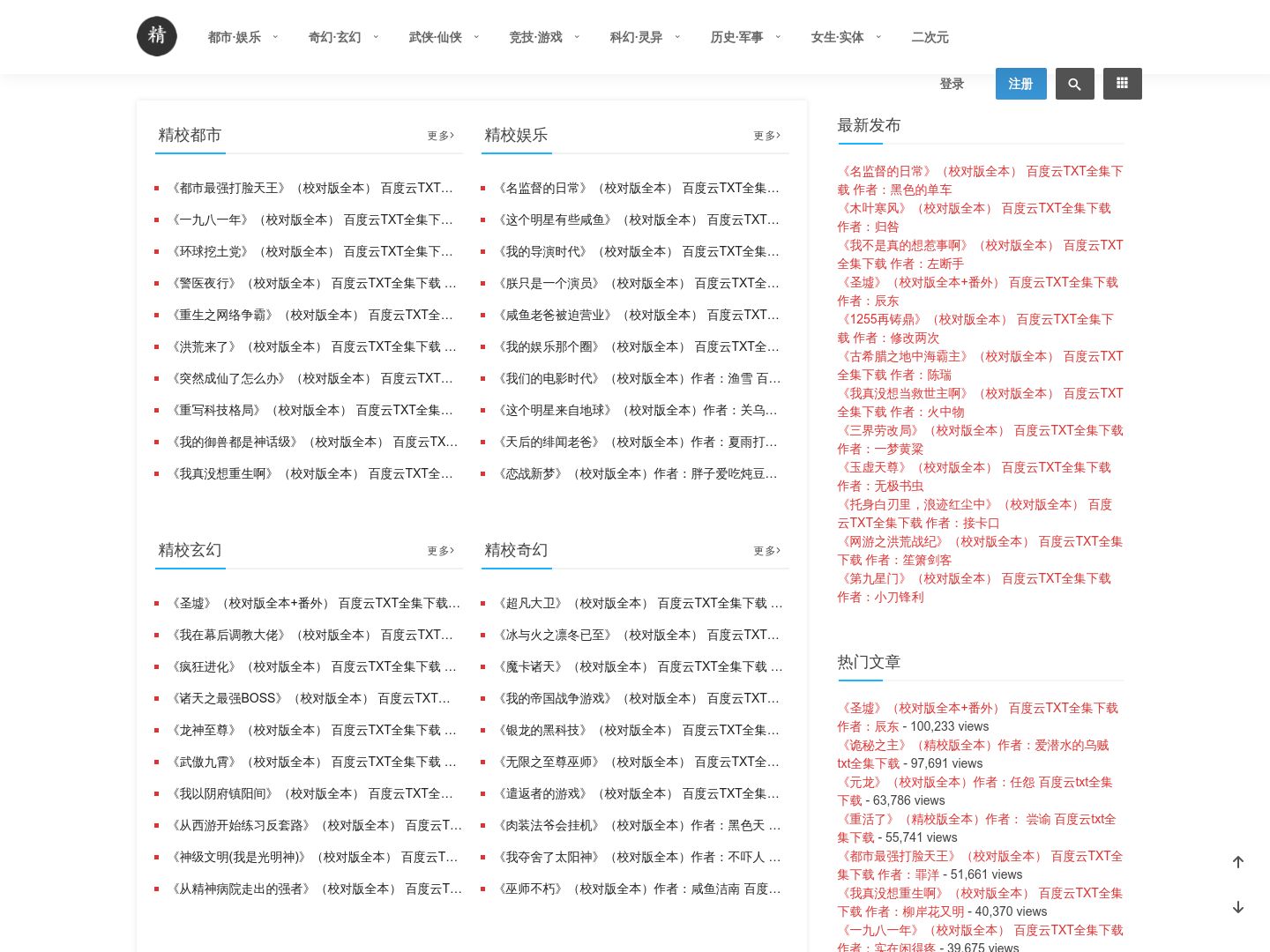Open 《1255再铸鼎》 in 最新发布 sidebar
Viewport: 1270px width, 952px height.
click(x=975, y=329)
